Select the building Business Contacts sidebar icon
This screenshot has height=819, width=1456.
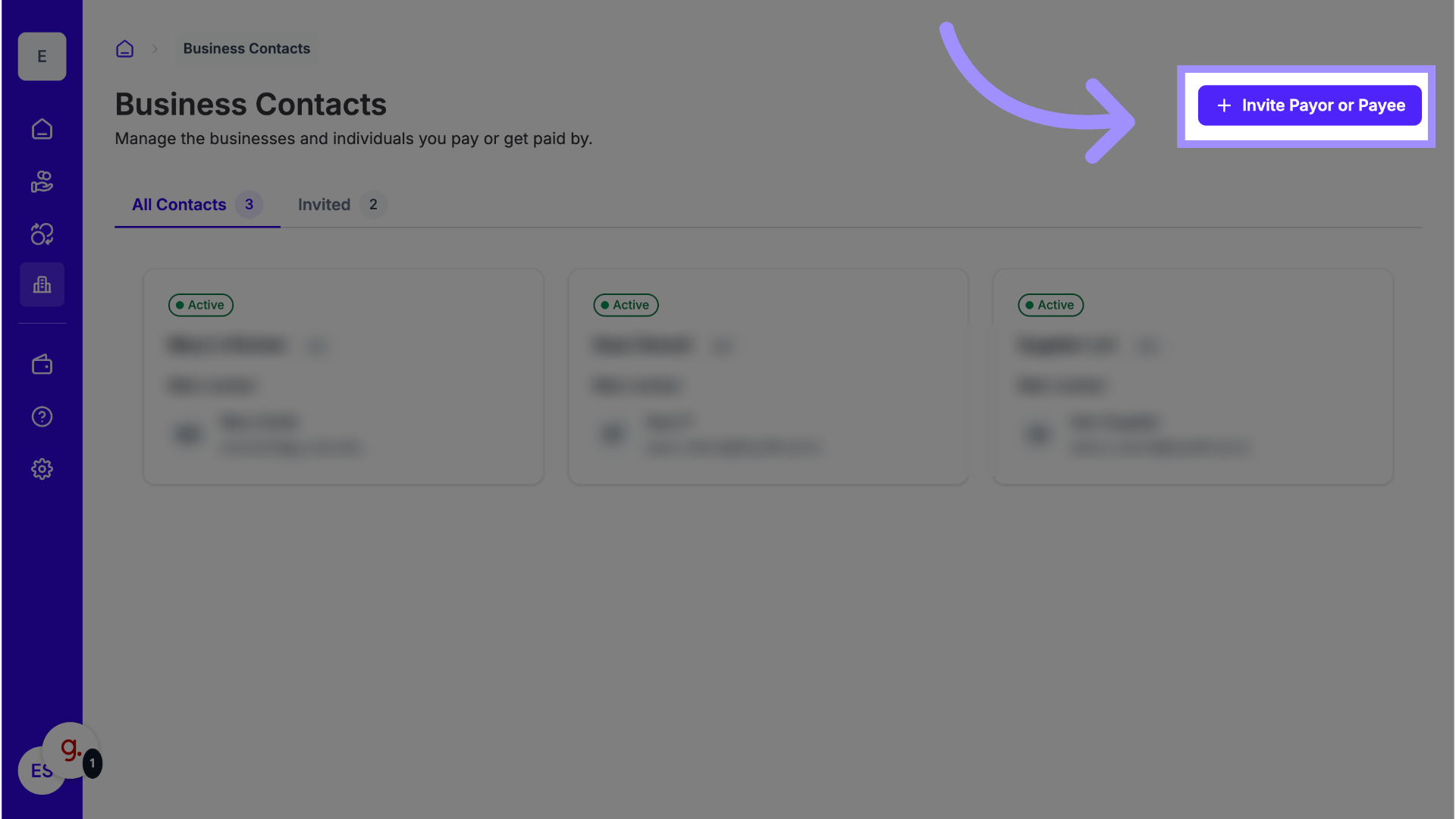[x=42, y=284]
